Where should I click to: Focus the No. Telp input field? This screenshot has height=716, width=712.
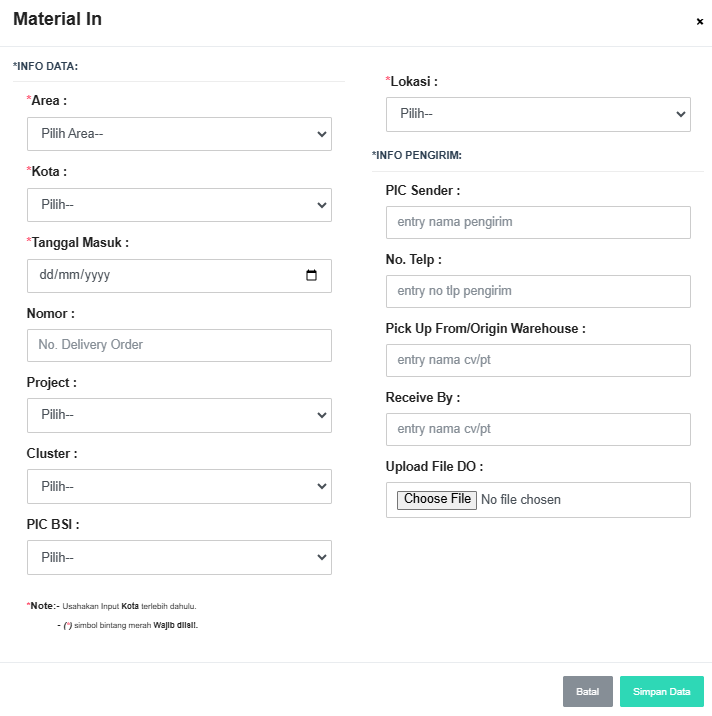(538, 291)
